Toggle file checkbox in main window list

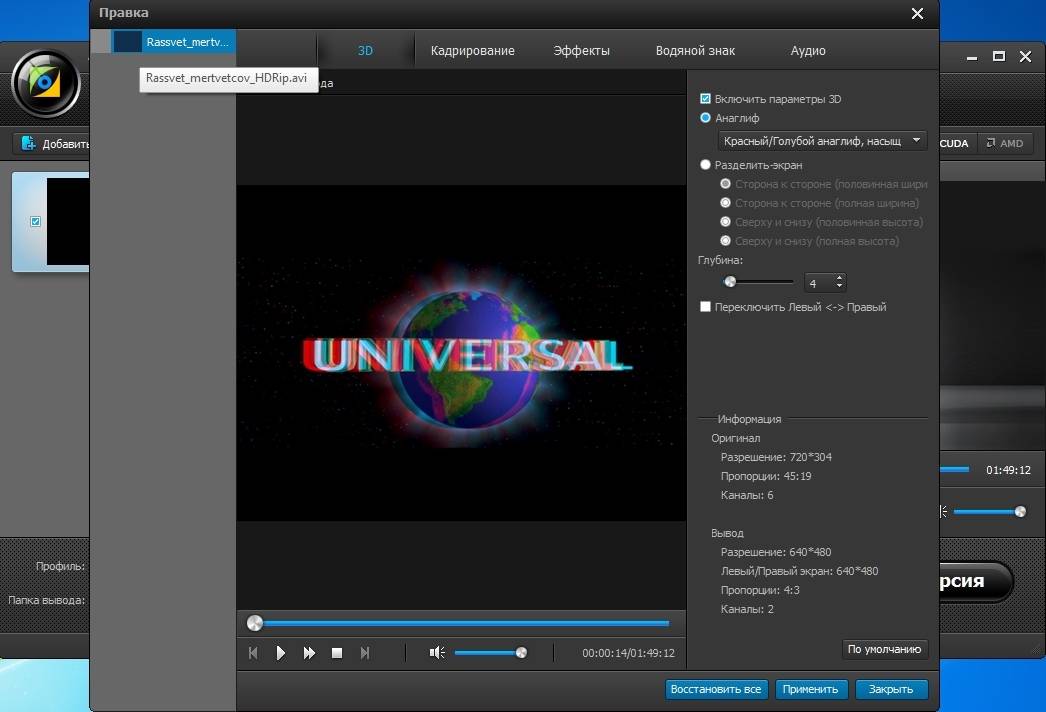pyautogui.click(x=35, y=222)
